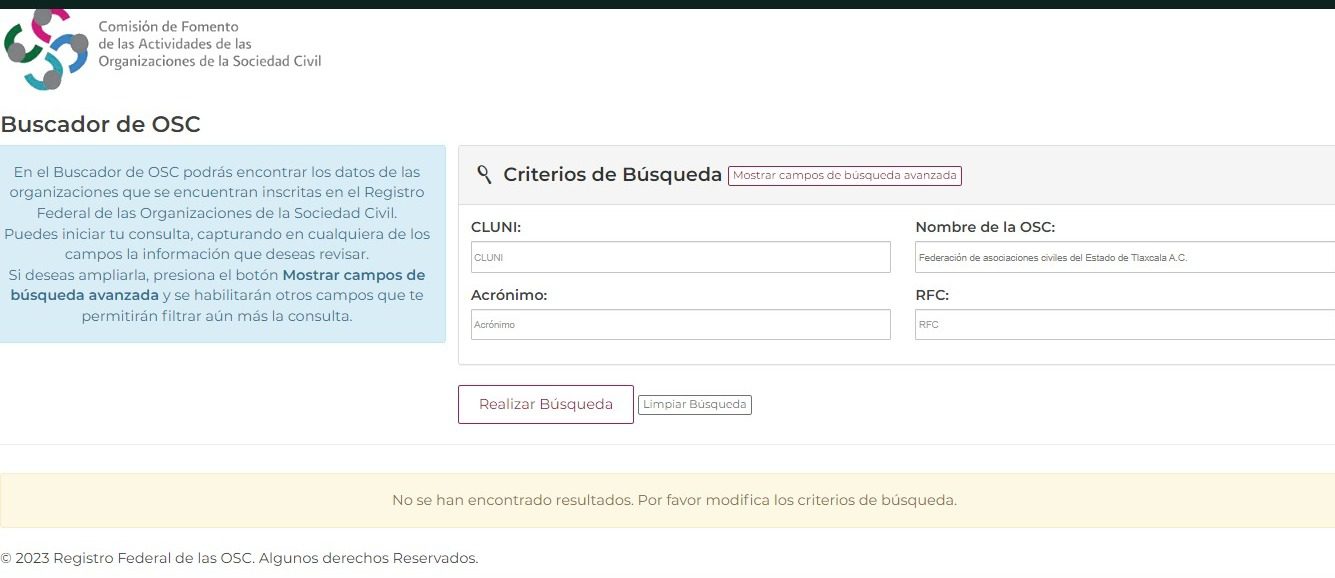Image resolution: width=1335 pixels, height=578 pixels.
Task: Click the Buscador de OSC page heading
Action: click(x=100, y=124)
